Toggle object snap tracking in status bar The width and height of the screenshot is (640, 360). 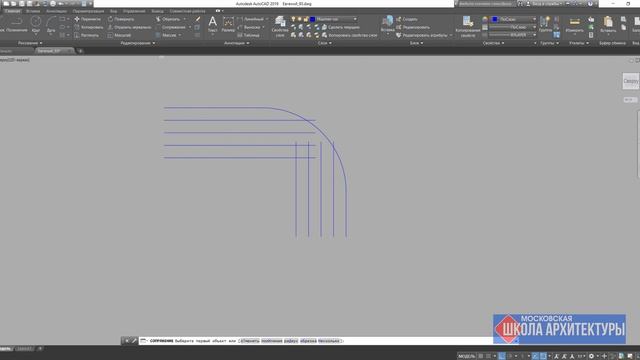(535, 356)
